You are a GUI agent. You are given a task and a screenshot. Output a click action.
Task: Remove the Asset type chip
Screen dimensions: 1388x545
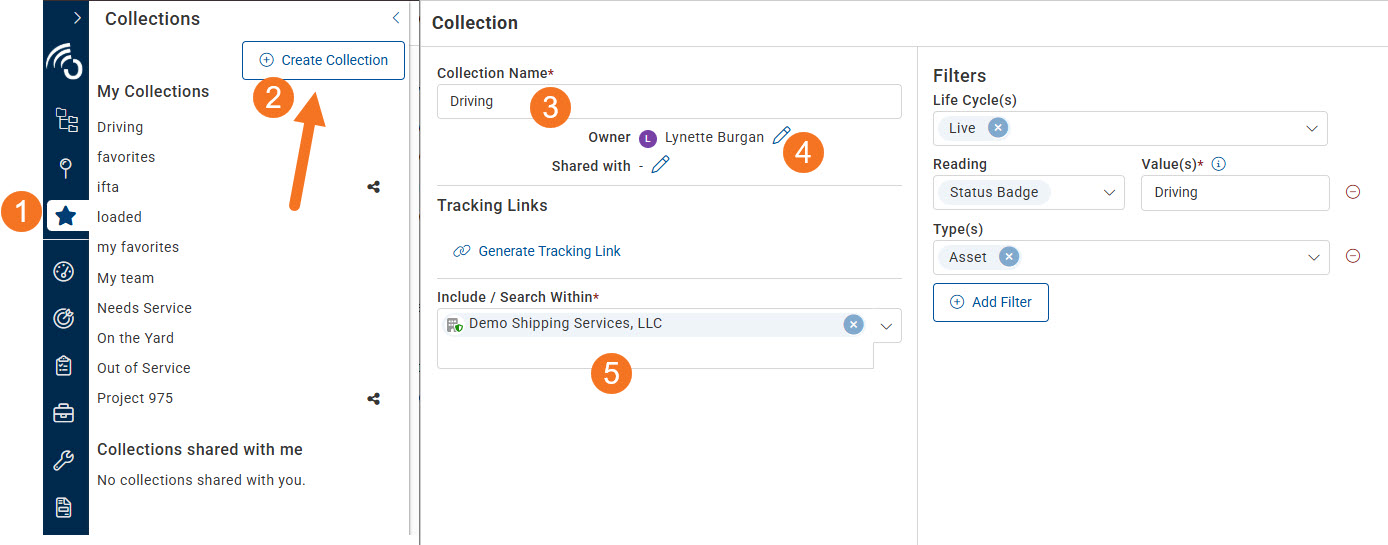click(1009, 257)
